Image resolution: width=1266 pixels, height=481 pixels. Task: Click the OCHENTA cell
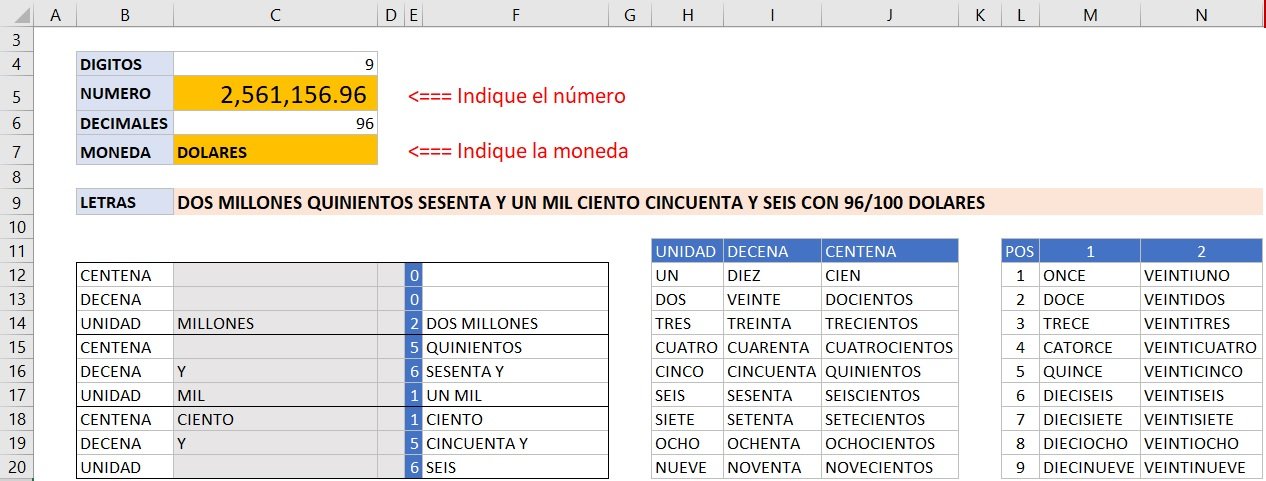pyautogui.click(x=772, y=443)
